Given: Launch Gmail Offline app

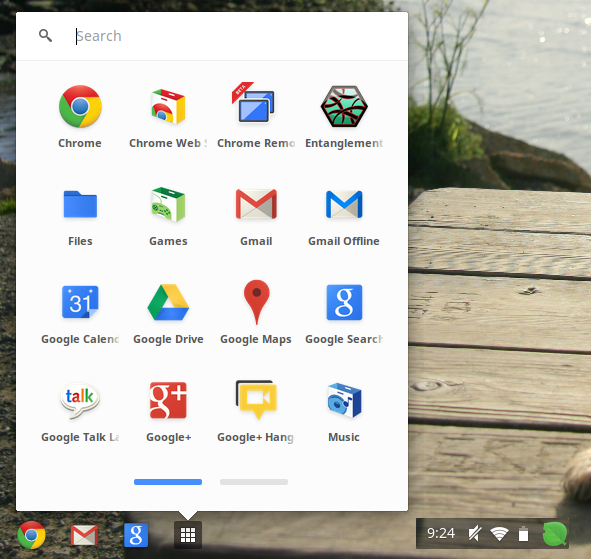Looking at the screenshot, I should pyautogui.click(x=344, y=204).
